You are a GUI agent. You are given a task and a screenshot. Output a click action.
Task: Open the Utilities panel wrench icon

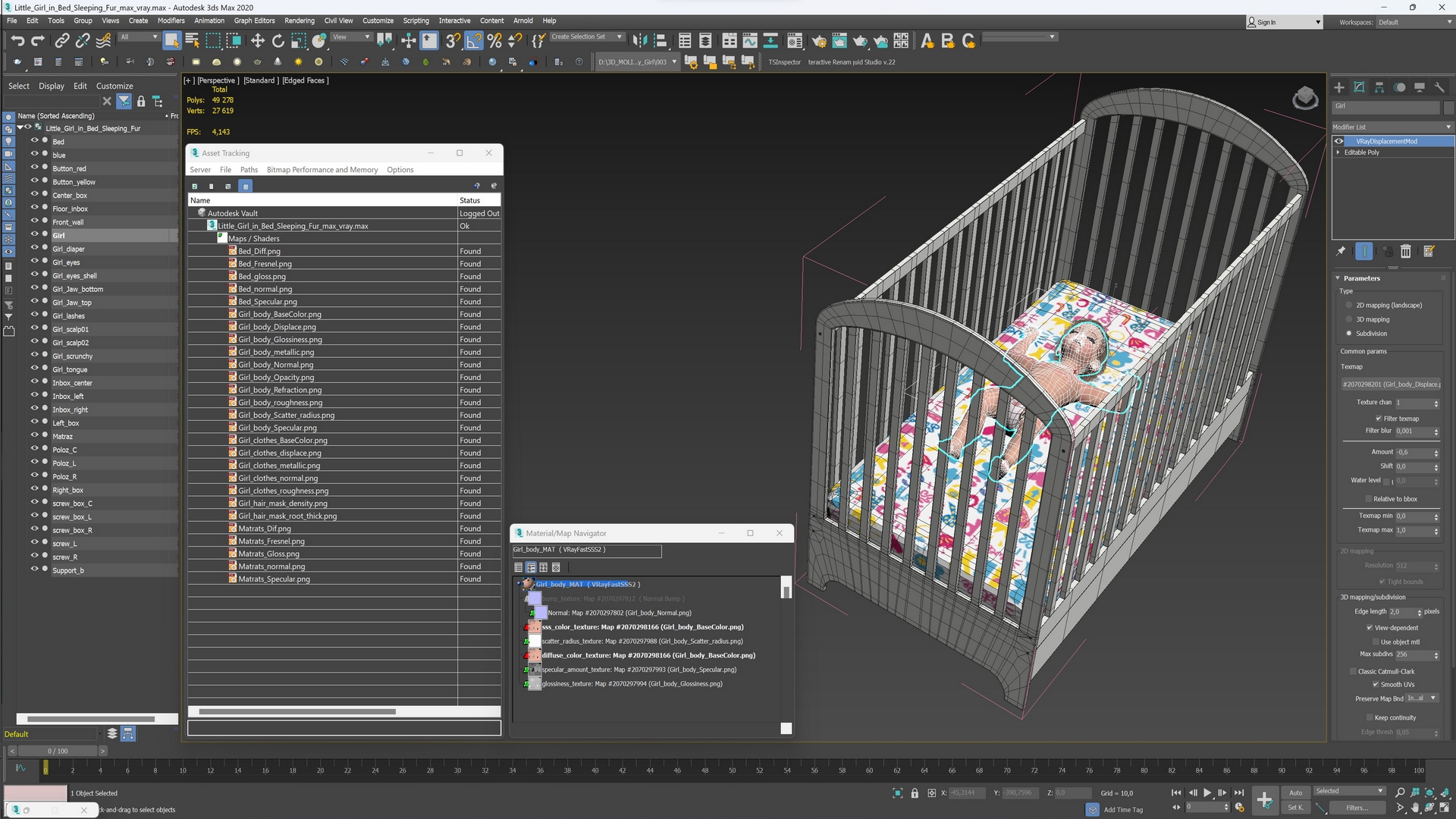tap(1439, 87)
